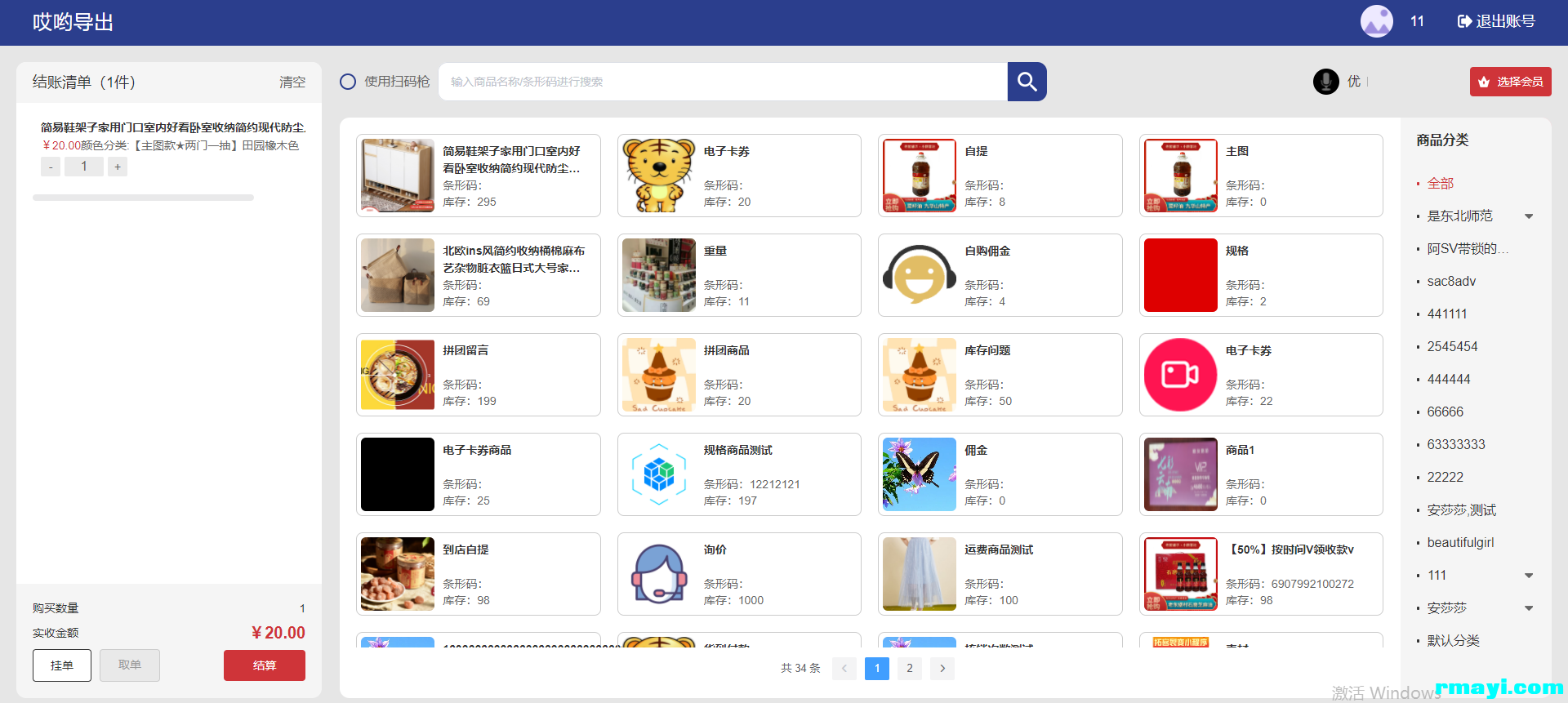Select the 111 category
Screen dimensions: 1568x703
1437,576
